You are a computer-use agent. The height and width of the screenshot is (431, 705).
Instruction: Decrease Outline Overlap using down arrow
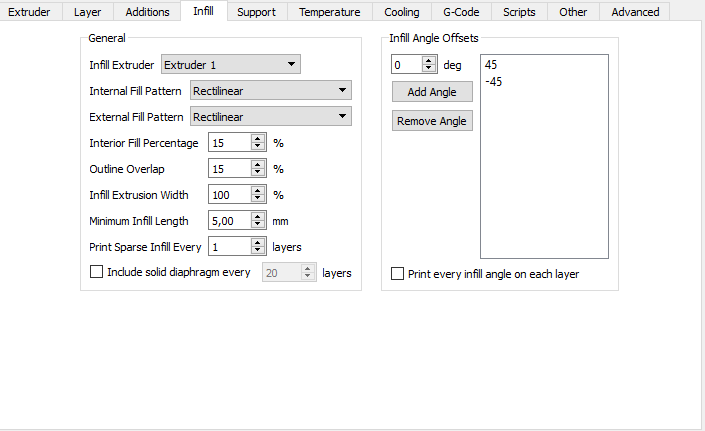[x=257, y=173]
